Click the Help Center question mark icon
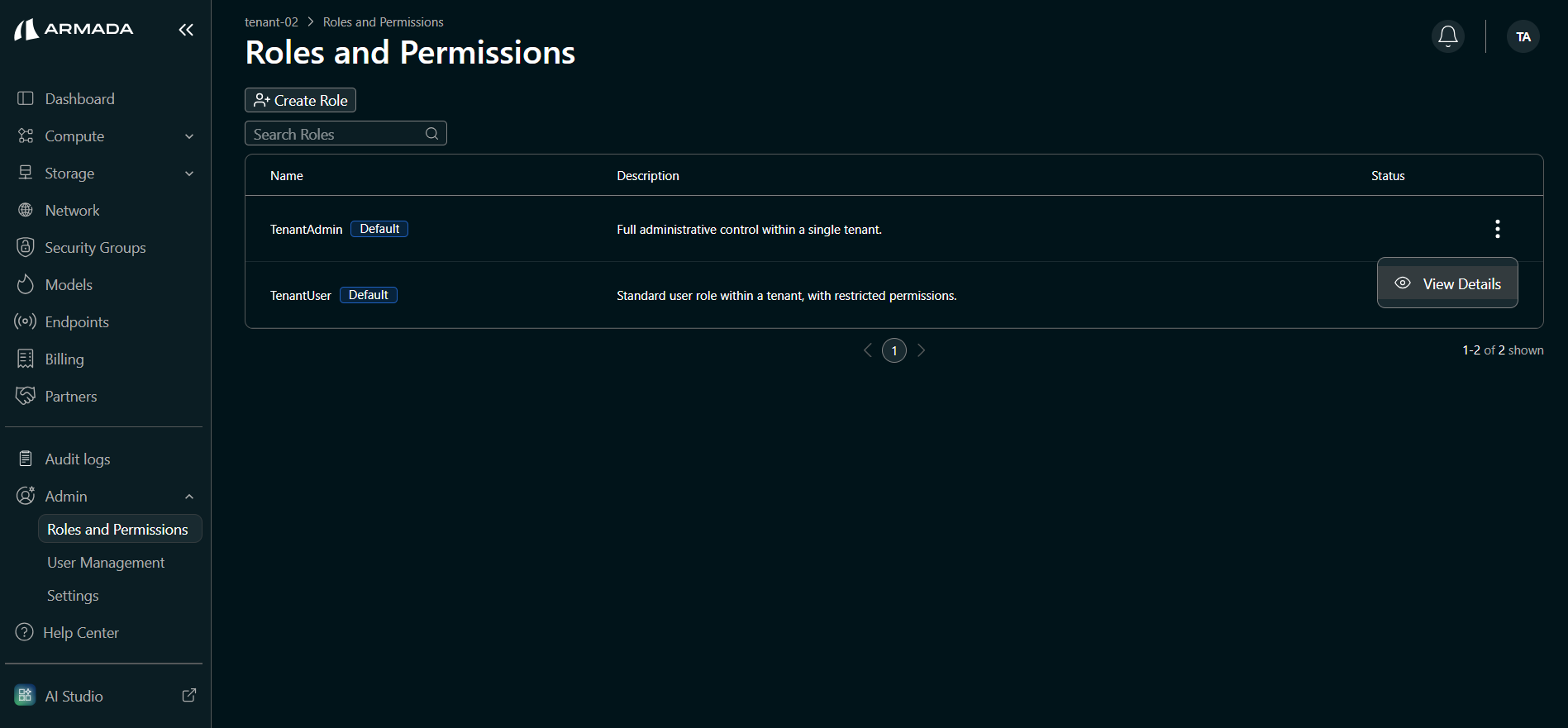1568x728 pixels. (x=25, y=632)
